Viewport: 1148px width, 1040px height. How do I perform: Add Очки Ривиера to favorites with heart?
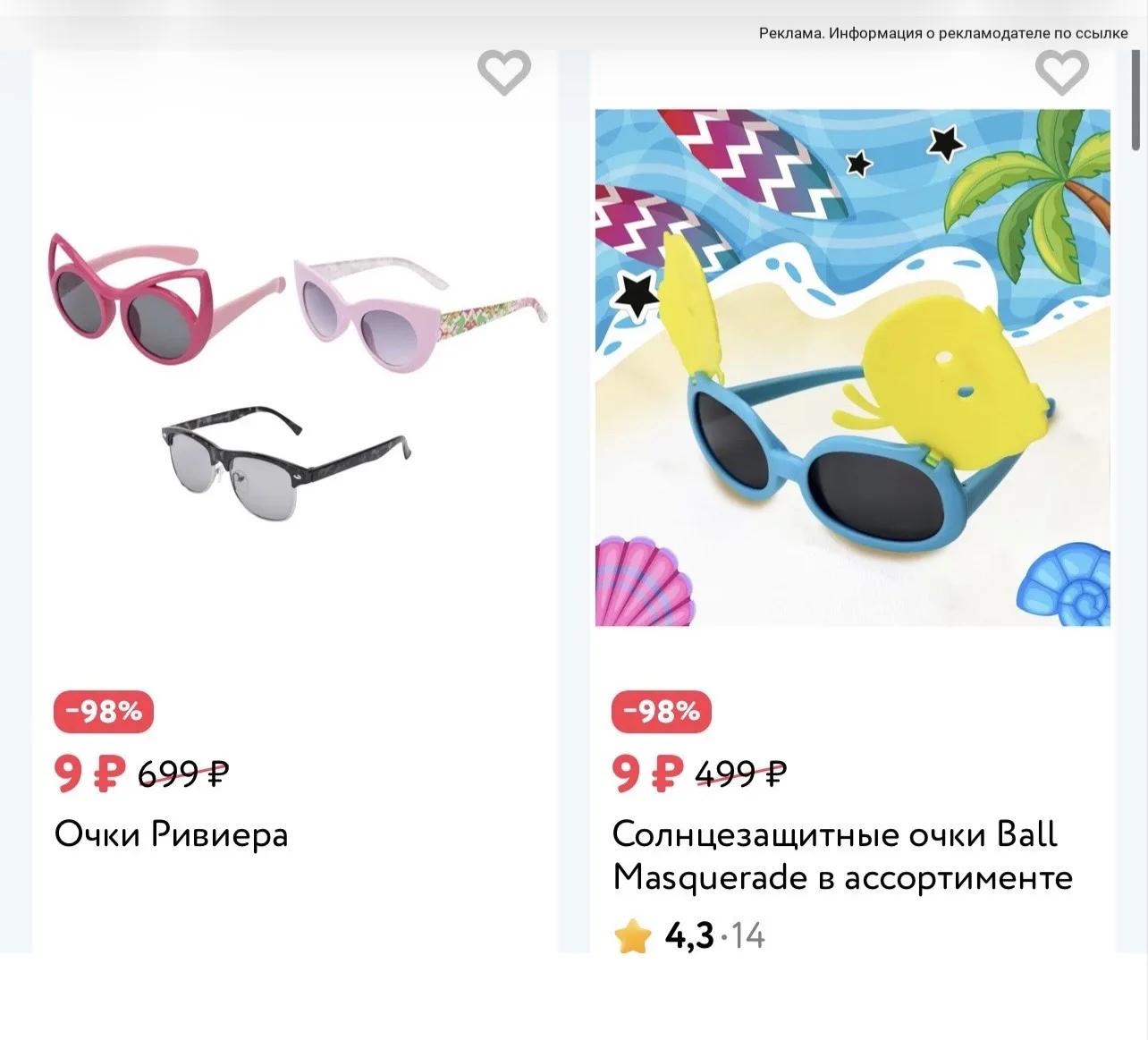tap(504, 72)
